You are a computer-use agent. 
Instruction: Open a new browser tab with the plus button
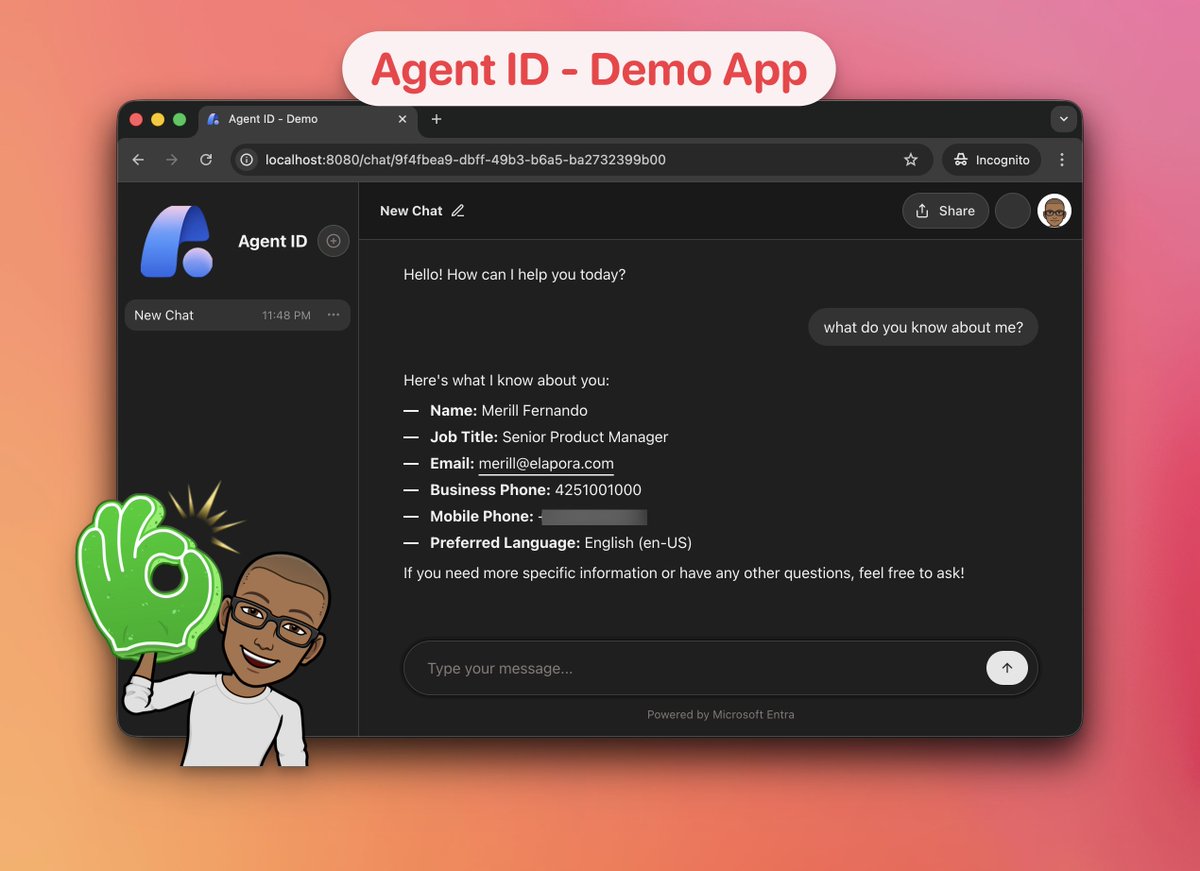tap(436, 118)
